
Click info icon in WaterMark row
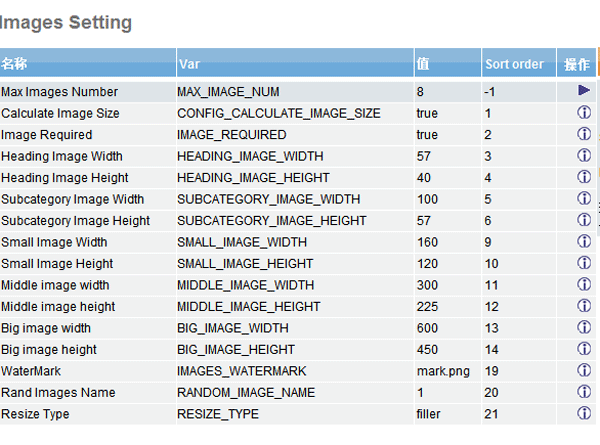click(584, 371)
